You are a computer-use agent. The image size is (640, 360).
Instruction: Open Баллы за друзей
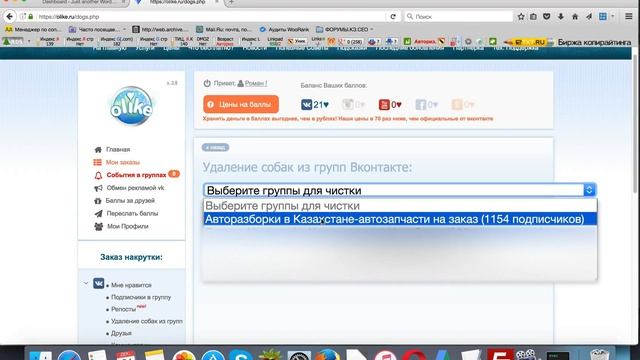(x=130, y=200)
